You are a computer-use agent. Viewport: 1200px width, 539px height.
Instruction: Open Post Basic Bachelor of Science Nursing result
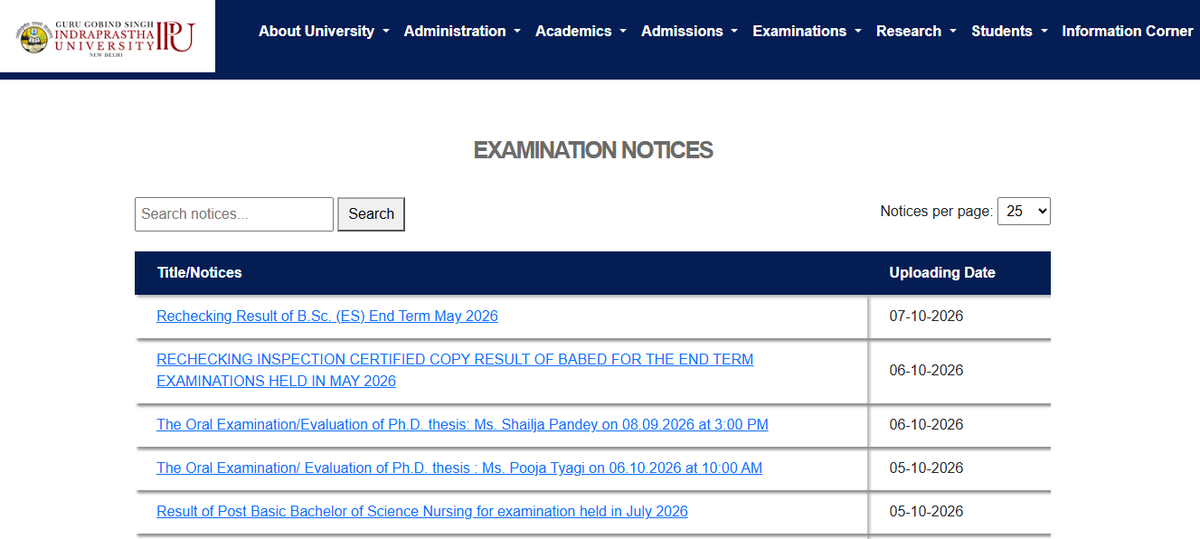(422, 511)
